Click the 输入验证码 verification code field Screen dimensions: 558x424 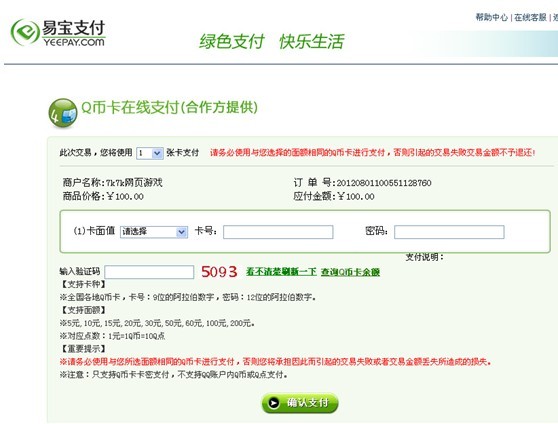coord(149,272)
